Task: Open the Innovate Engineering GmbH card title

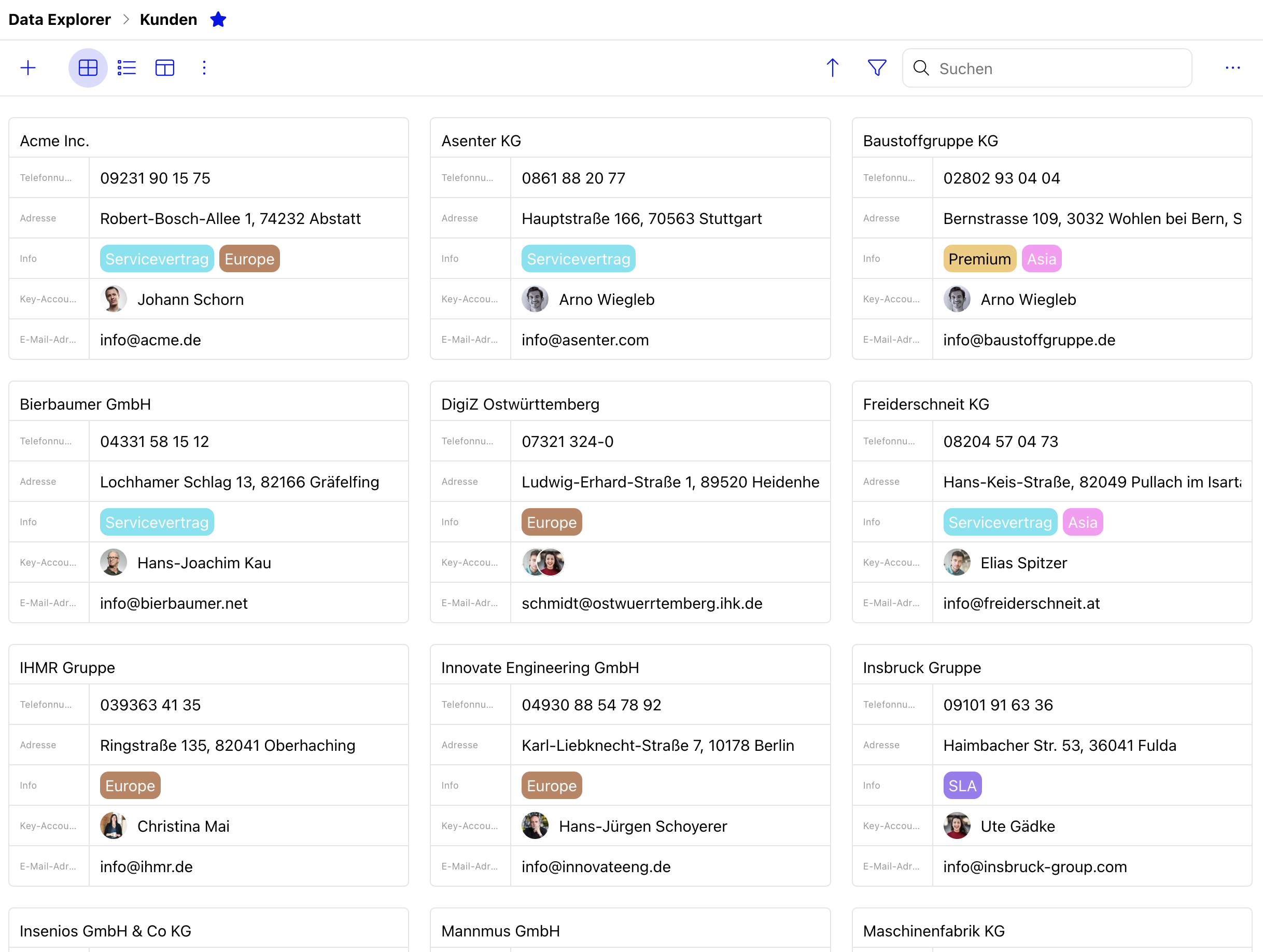Action: pyautogui.click(x=540, y=667)
